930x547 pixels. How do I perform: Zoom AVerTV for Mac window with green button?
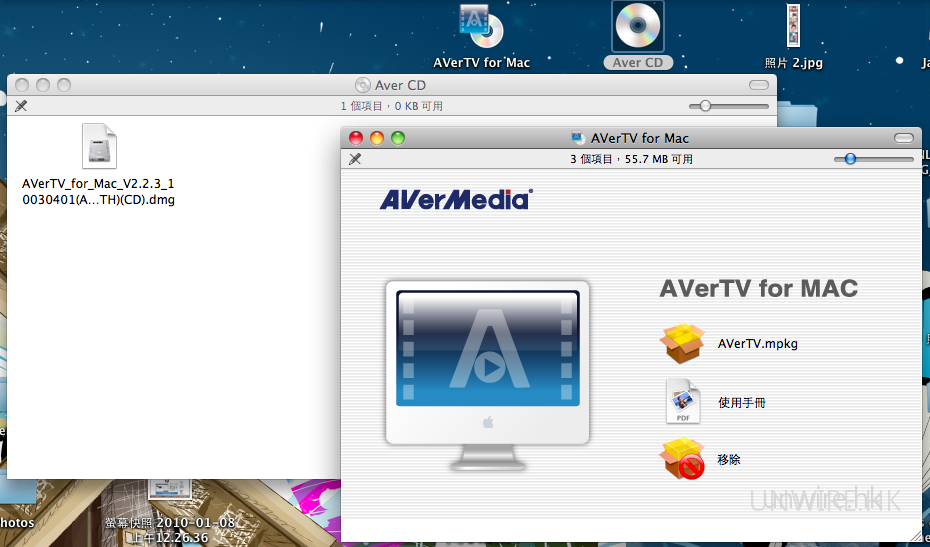pyautogui.click(x=398, y=138)
